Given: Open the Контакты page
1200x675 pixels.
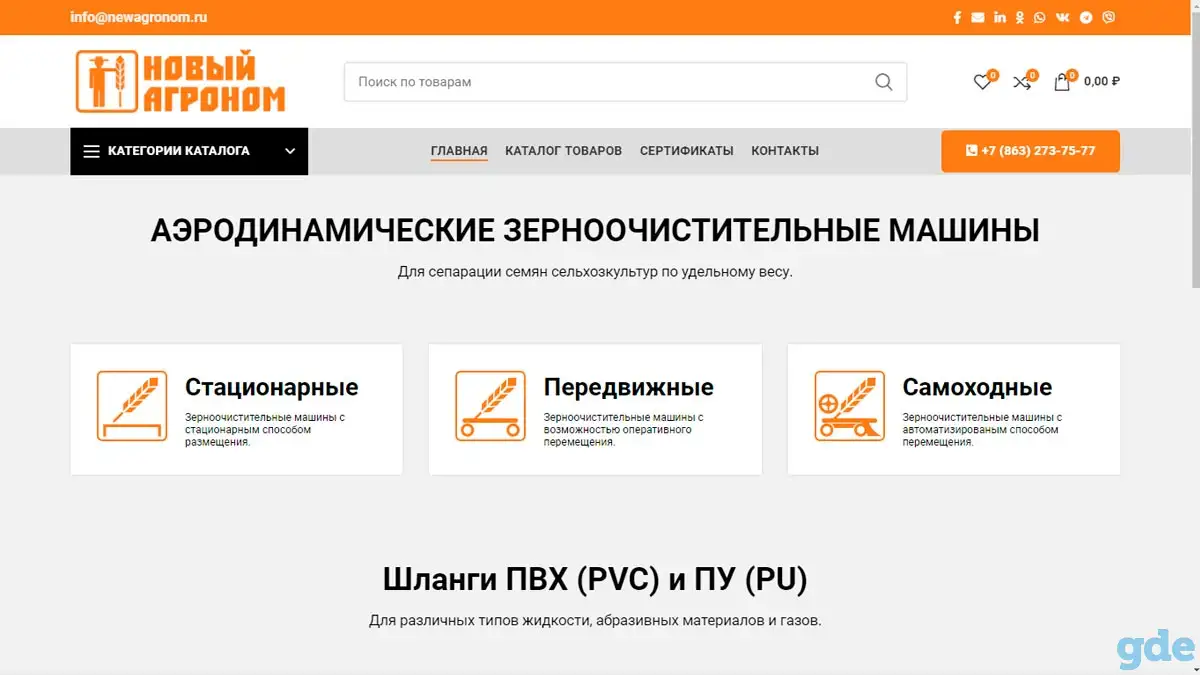Looking at the screenshot, I should 785,151.
